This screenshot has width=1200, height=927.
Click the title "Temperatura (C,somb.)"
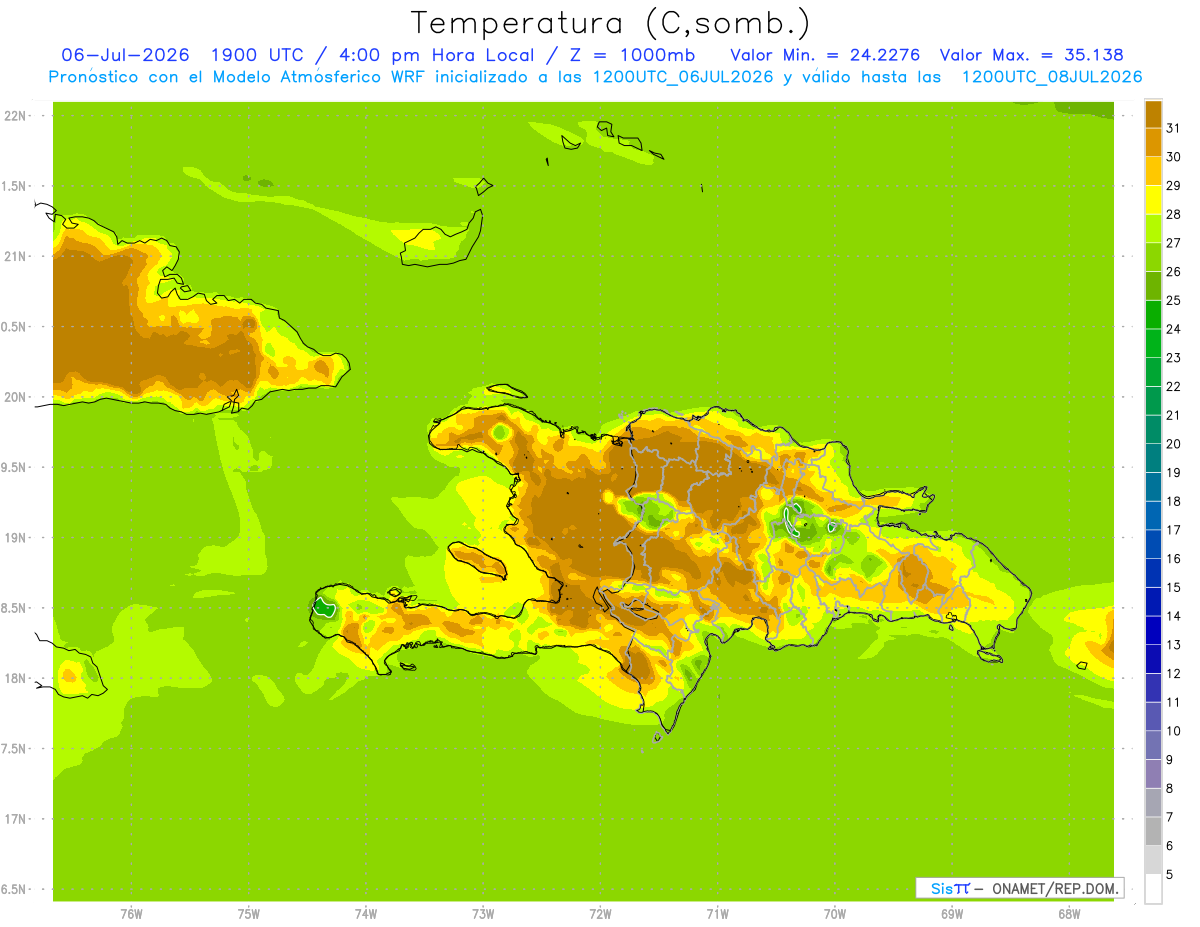pos(610,22)
